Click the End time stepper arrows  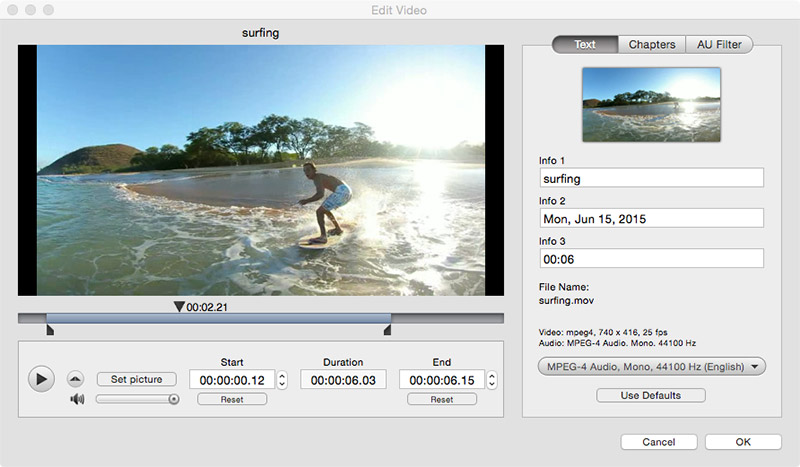pyautogui.click(x=492, y=380)
